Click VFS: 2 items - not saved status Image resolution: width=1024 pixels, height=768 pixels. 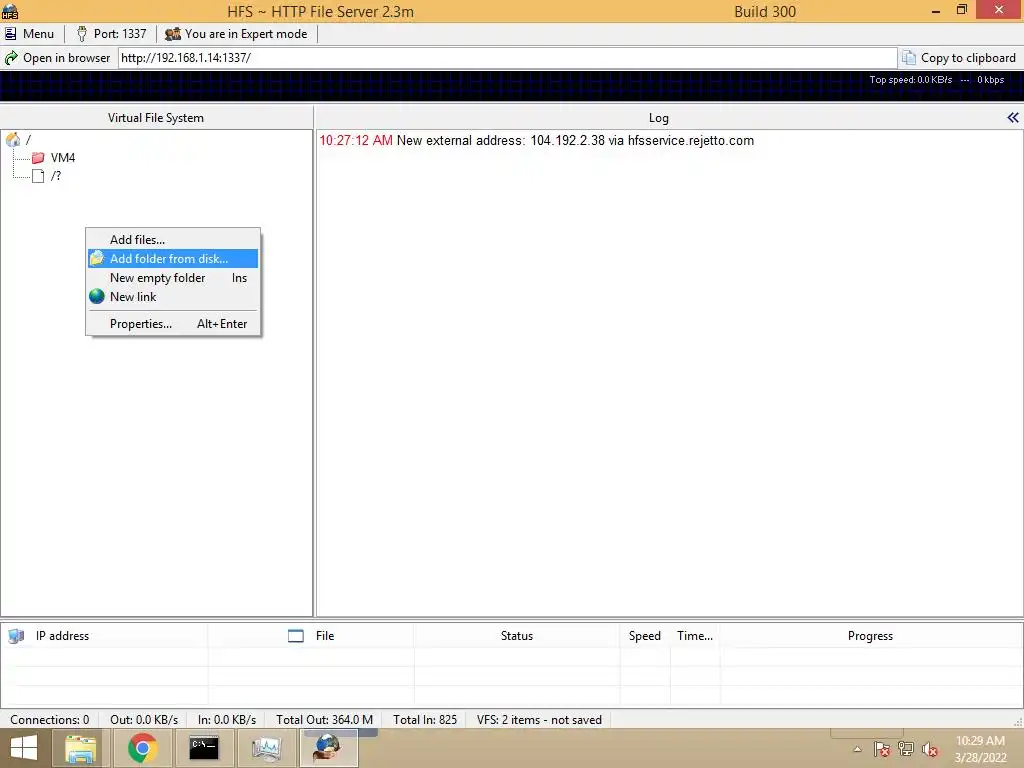(x=539, y=720)
